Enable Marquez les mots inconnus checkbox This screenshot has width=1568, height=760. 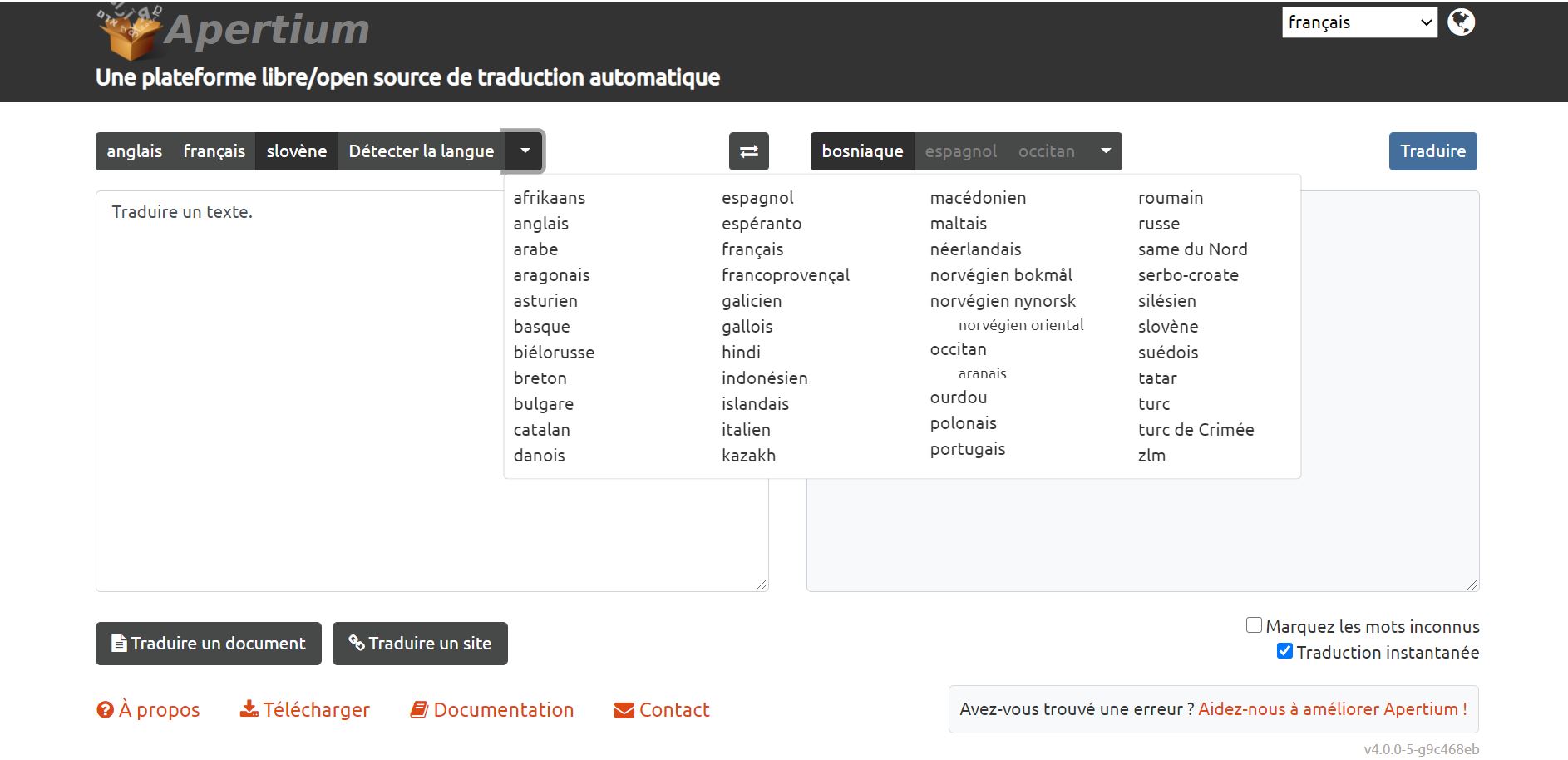tap(1254, 625)
